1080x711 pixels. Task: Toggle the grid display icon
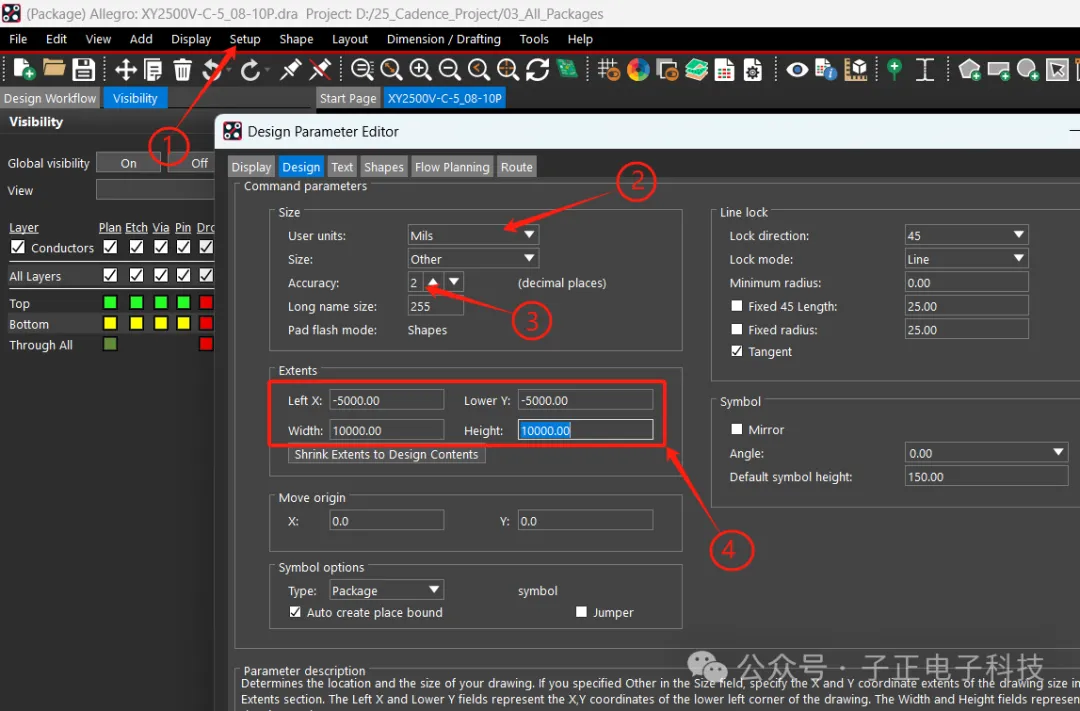click(x=608, y=70)
